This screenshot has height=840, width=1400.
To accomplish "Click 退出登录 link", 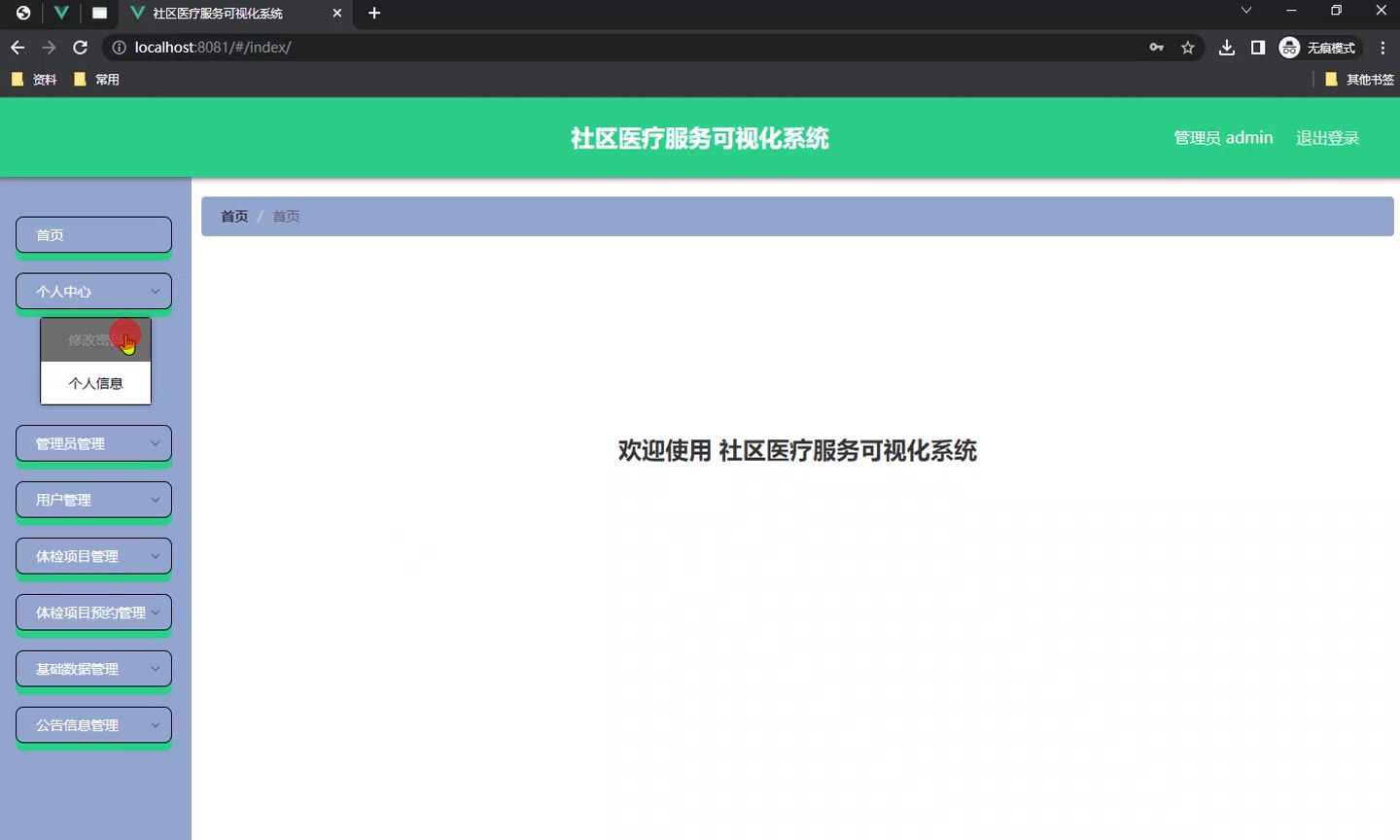I will (x=1327, y=138).
